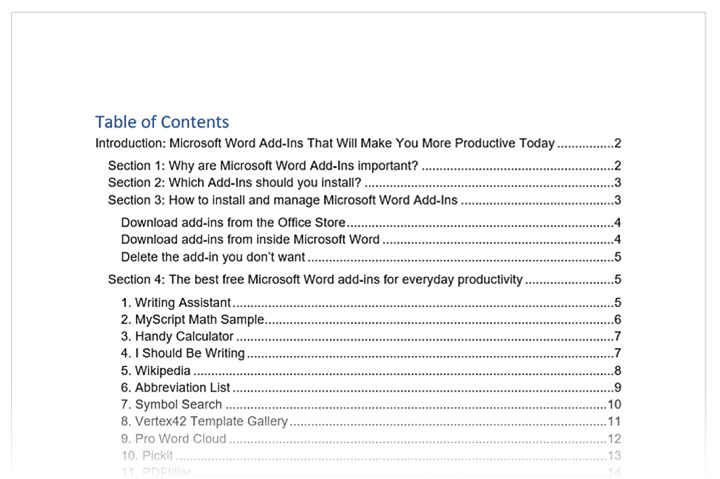Open the Introduction entry in the contents
Screen dimensions: 720x479
324,144
